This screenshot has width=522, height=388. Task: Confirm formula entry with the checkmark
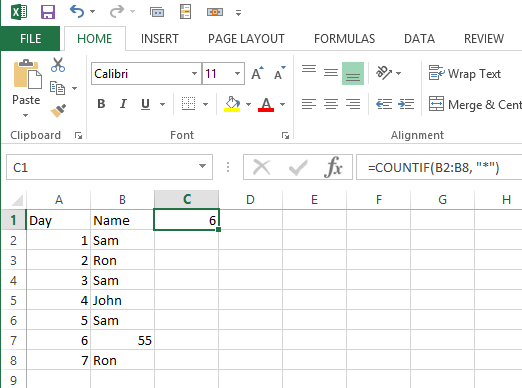[298, 167]
